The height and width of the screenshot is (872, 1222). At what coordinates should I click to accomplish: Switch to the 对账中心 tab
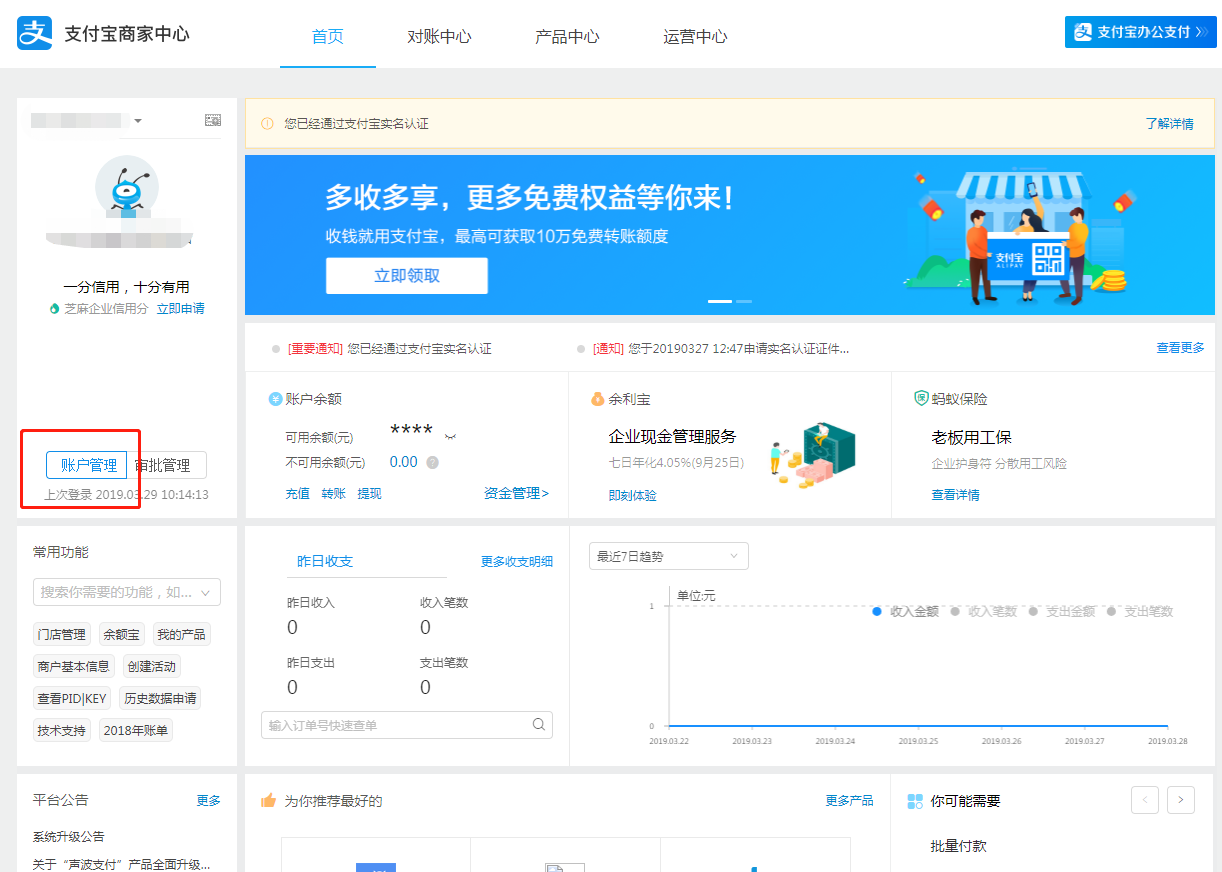pos(439,37)
